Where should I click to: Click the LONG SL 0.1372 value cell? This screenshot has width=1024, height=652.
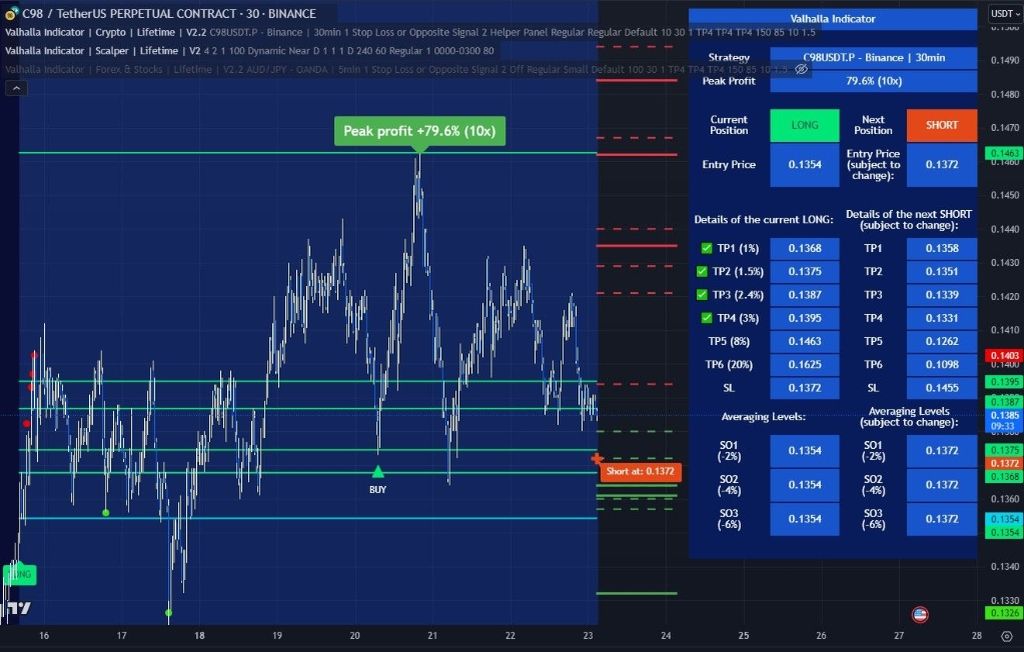pyautogui.click(x=805, y=388)
